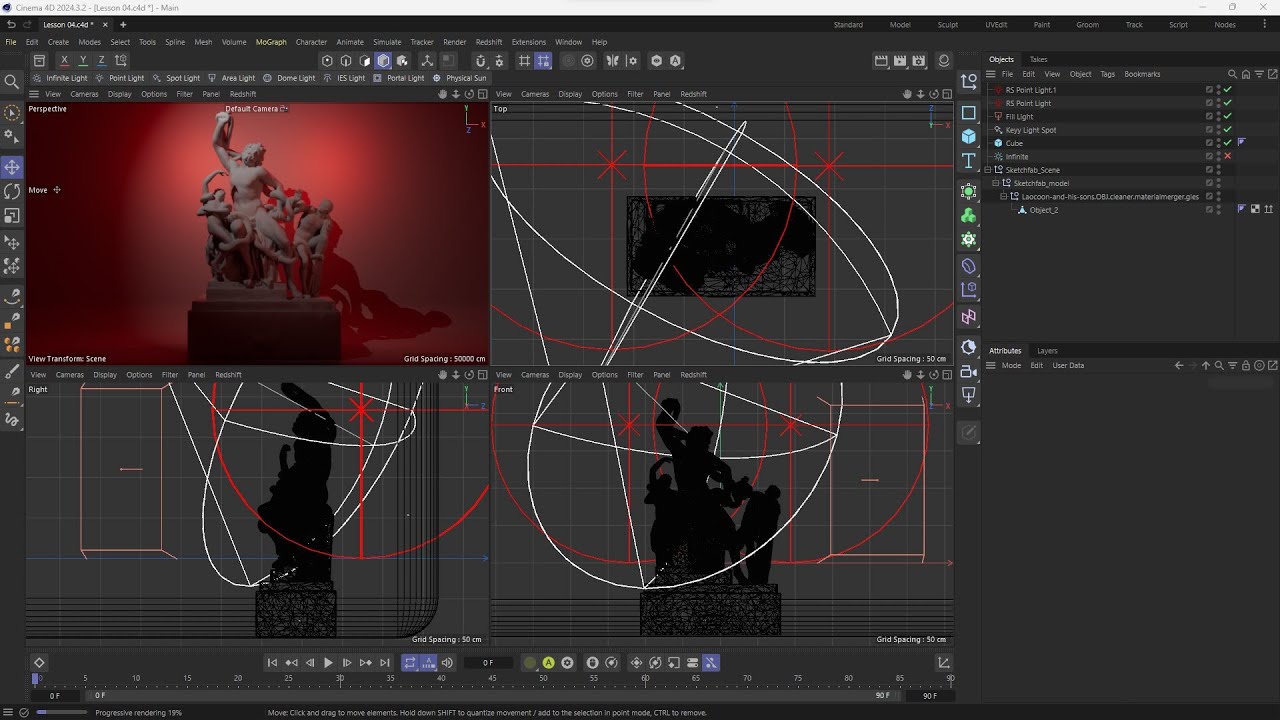Viewport: 1280px width, 720px height.
Task: Click the Camera object icon in side palette
Action: (968, 371)
